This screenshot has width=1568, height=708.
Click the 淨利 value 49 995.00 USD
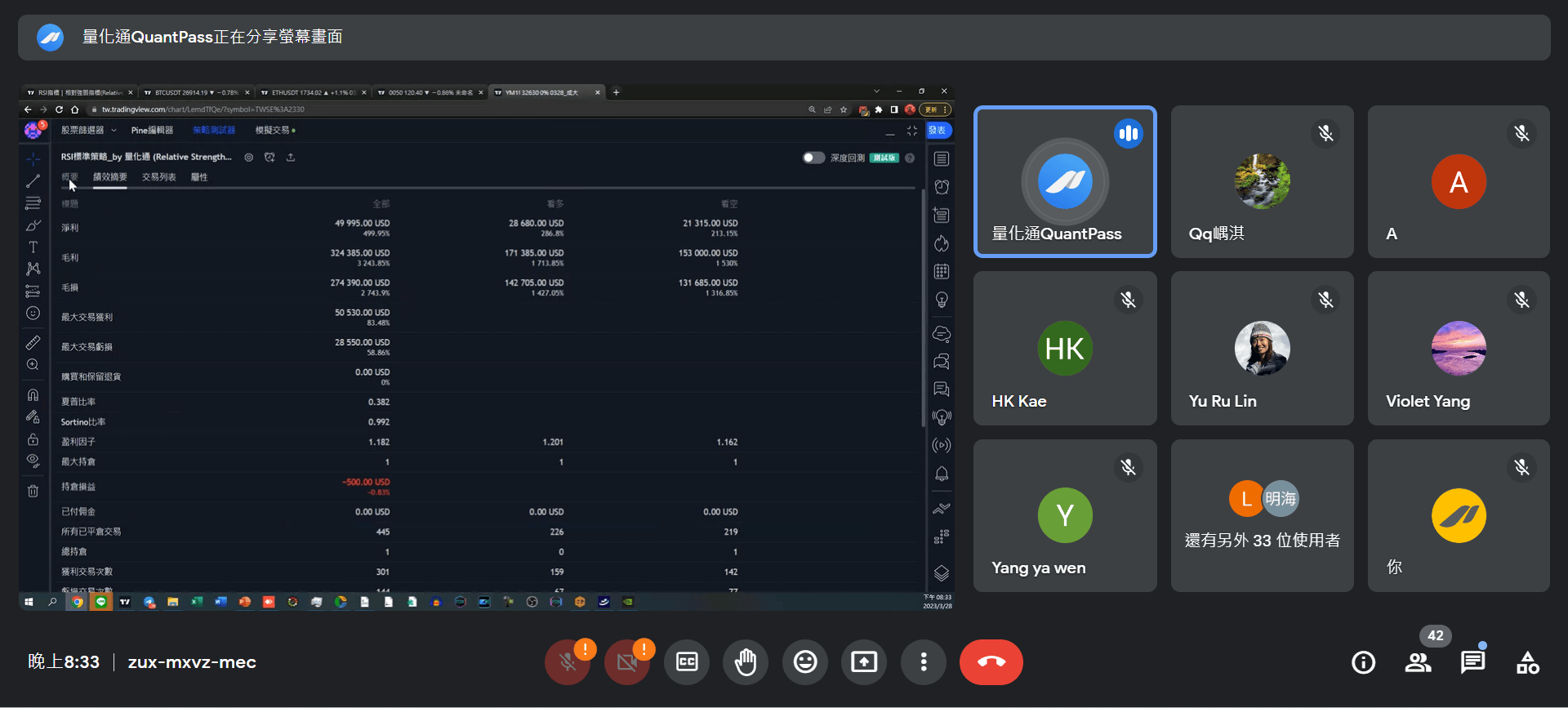(362, 223)
